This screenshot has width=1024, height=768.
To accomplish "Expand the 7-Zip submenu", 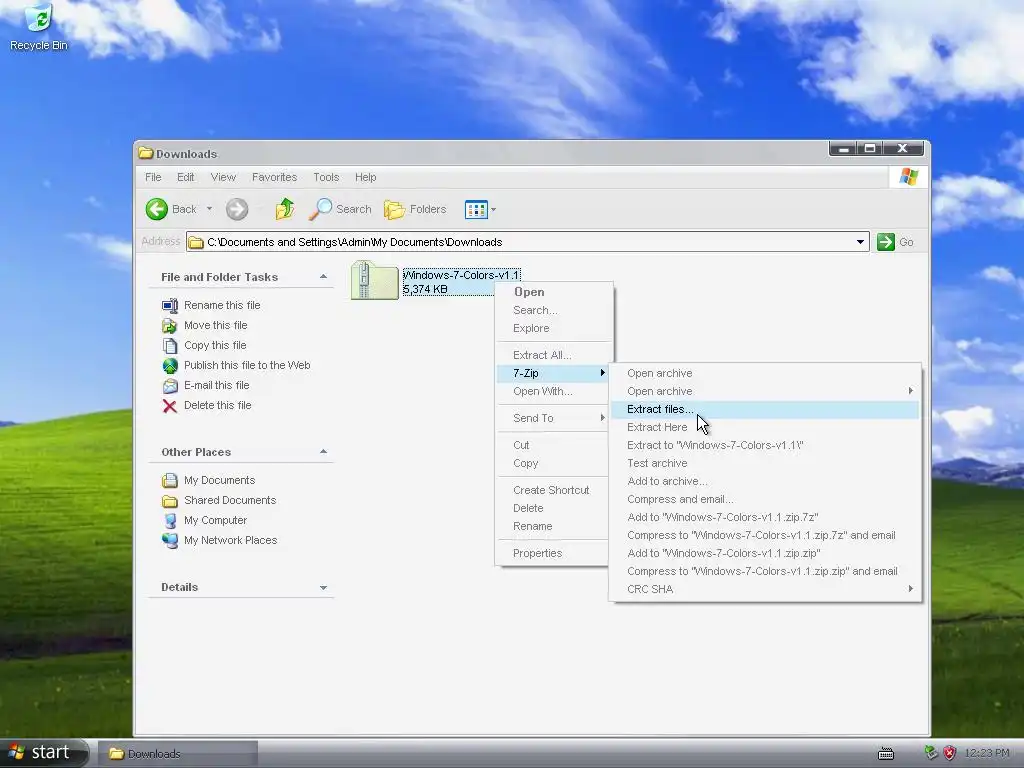I will 554,373.
